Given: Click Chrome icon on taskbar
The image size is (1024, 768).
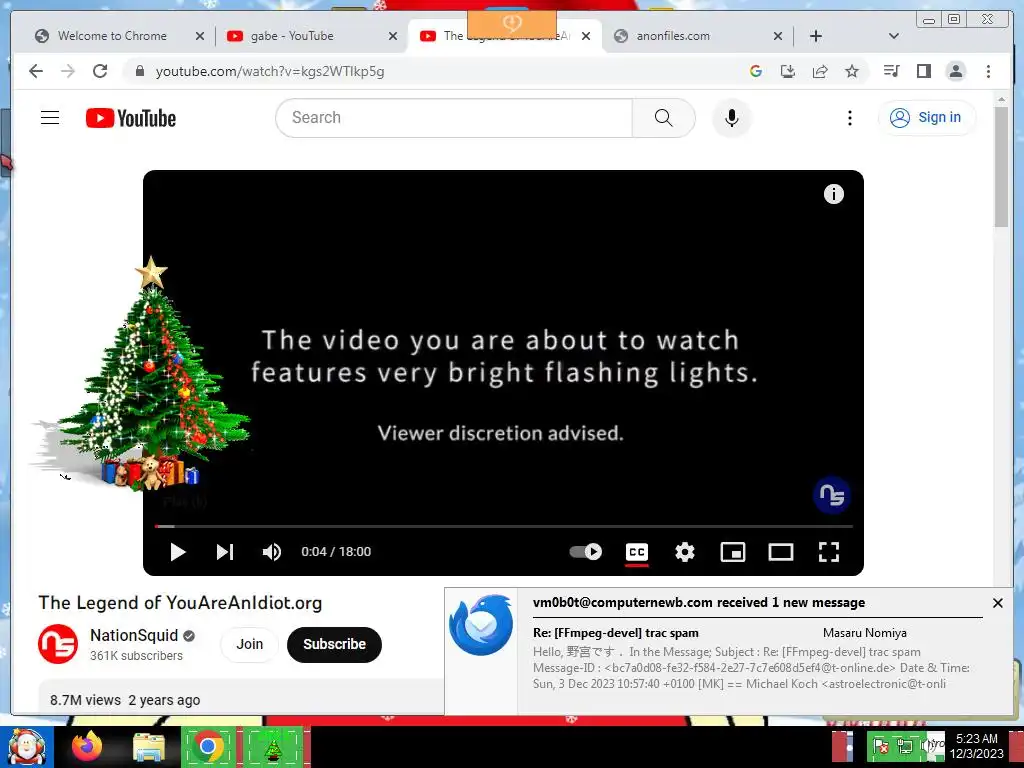Looking at the screenshot, I should (208, 746).
